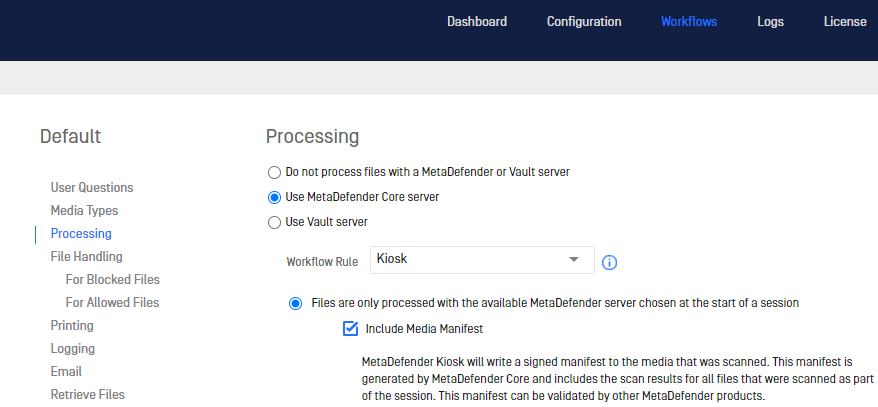Open For Allowed Files settings
878x407 pixels.
coord(112,302)
